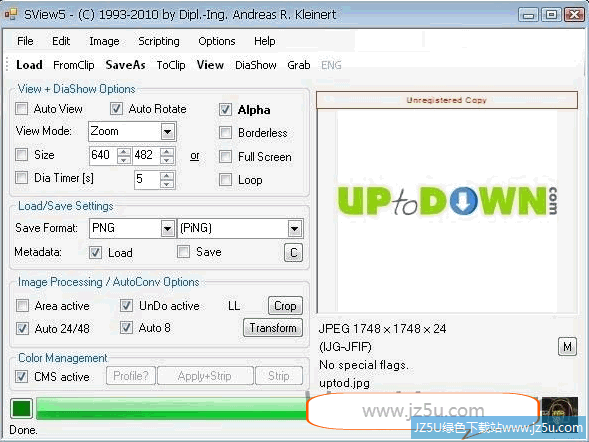Open the Edit menu
Screen dimensions: 589x442
coord(61,41)
